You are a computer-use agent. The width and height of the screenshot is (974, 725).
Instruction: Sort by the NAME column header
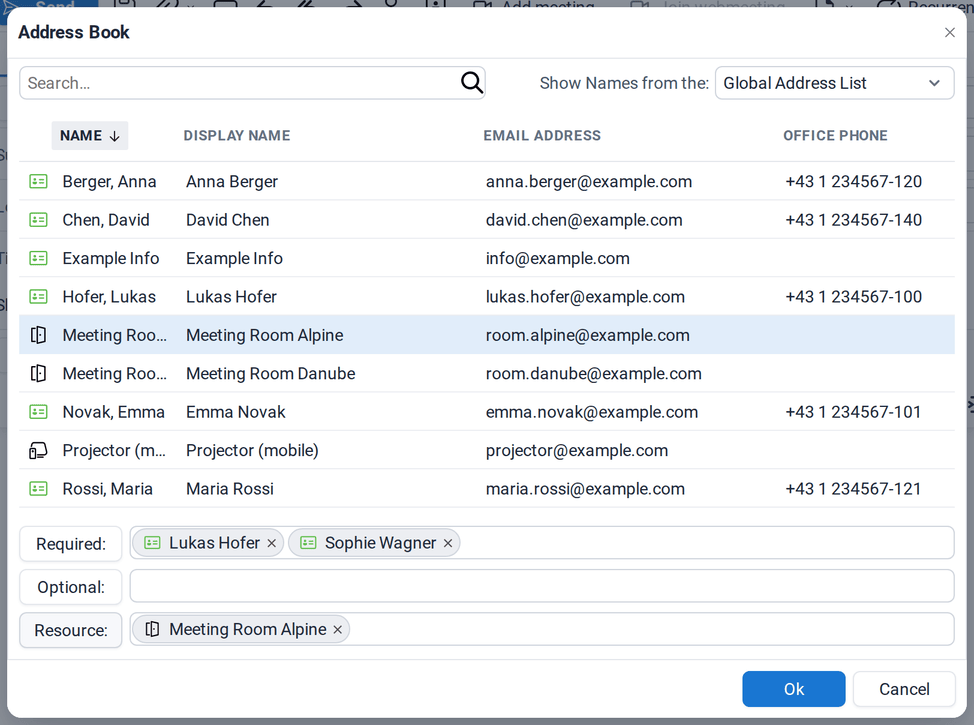(89, 135)
